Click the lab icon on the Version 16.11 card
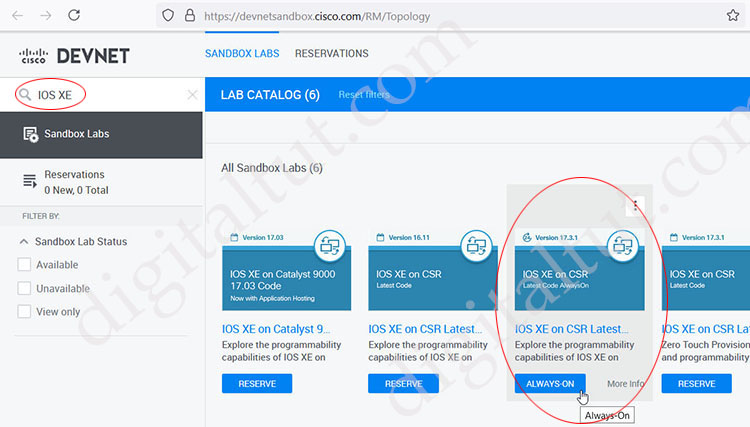 (x=476, y=246)
